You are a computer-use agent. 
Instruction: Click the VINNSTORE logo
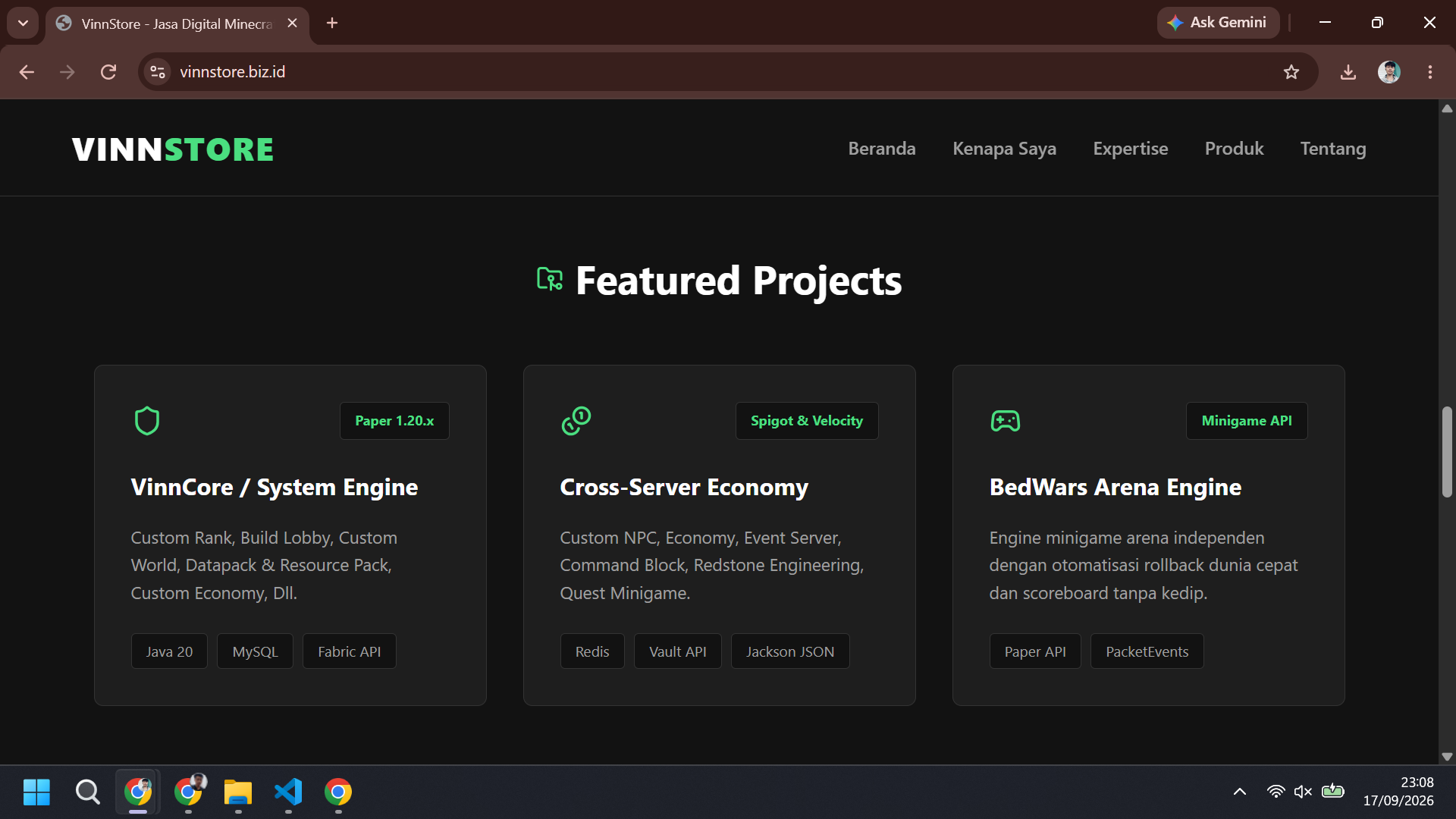173,149
